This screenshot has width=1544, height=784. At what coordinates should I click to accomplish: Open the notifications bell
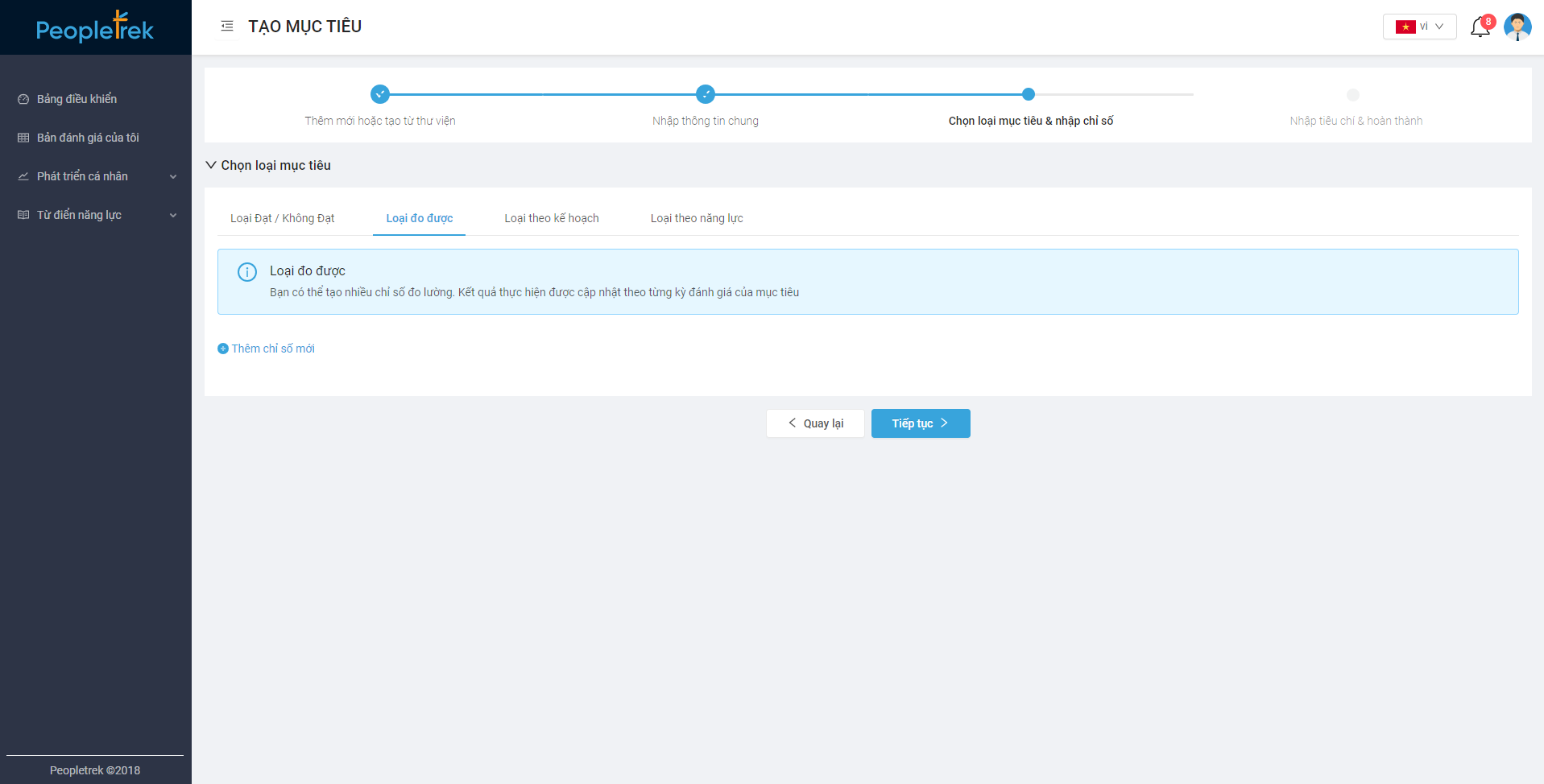click(x=1480, y=27)
